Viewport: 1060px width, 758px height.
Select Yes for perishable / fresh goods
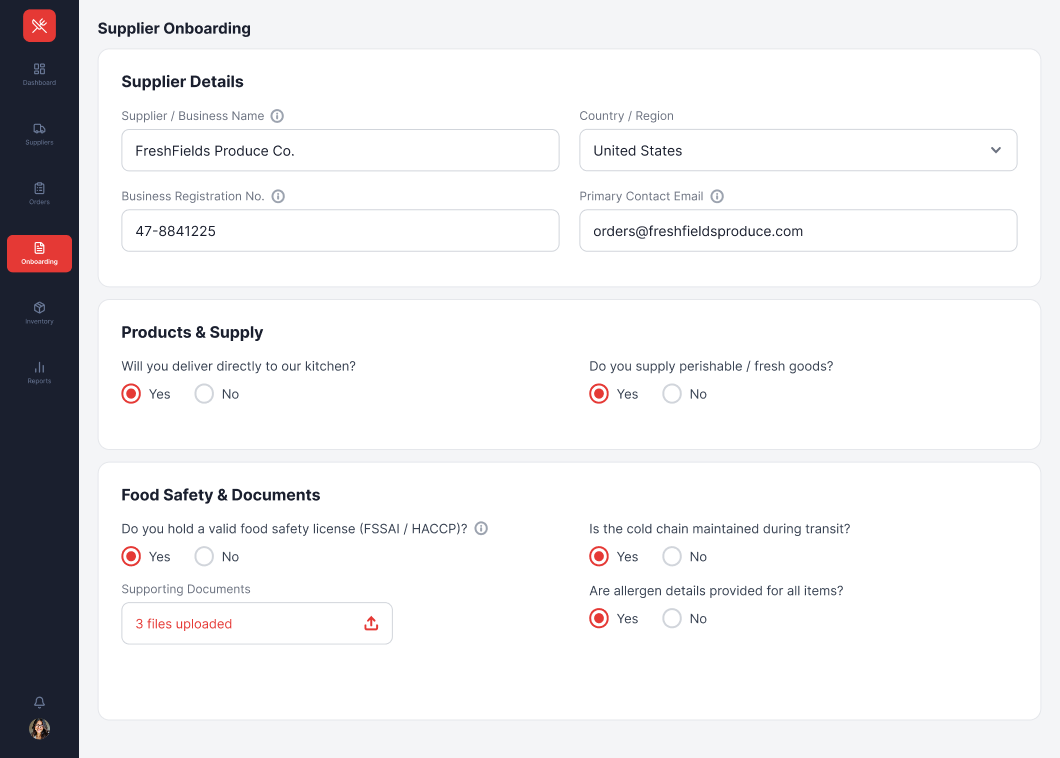pyautogui.click(x=599, y=394)
